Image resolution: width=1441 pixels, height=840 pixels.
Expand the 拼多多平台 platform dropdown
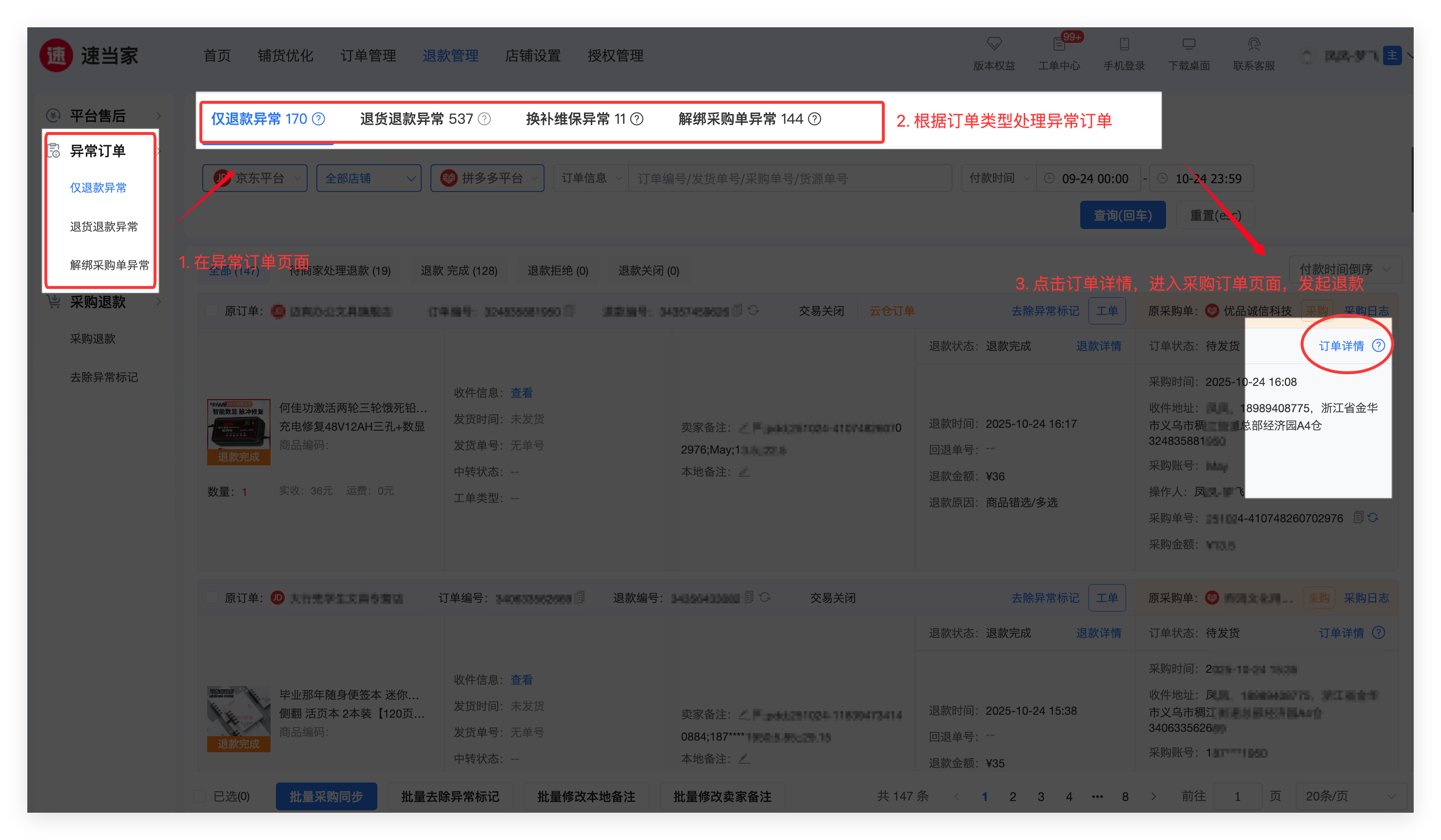tap(487, 178)
